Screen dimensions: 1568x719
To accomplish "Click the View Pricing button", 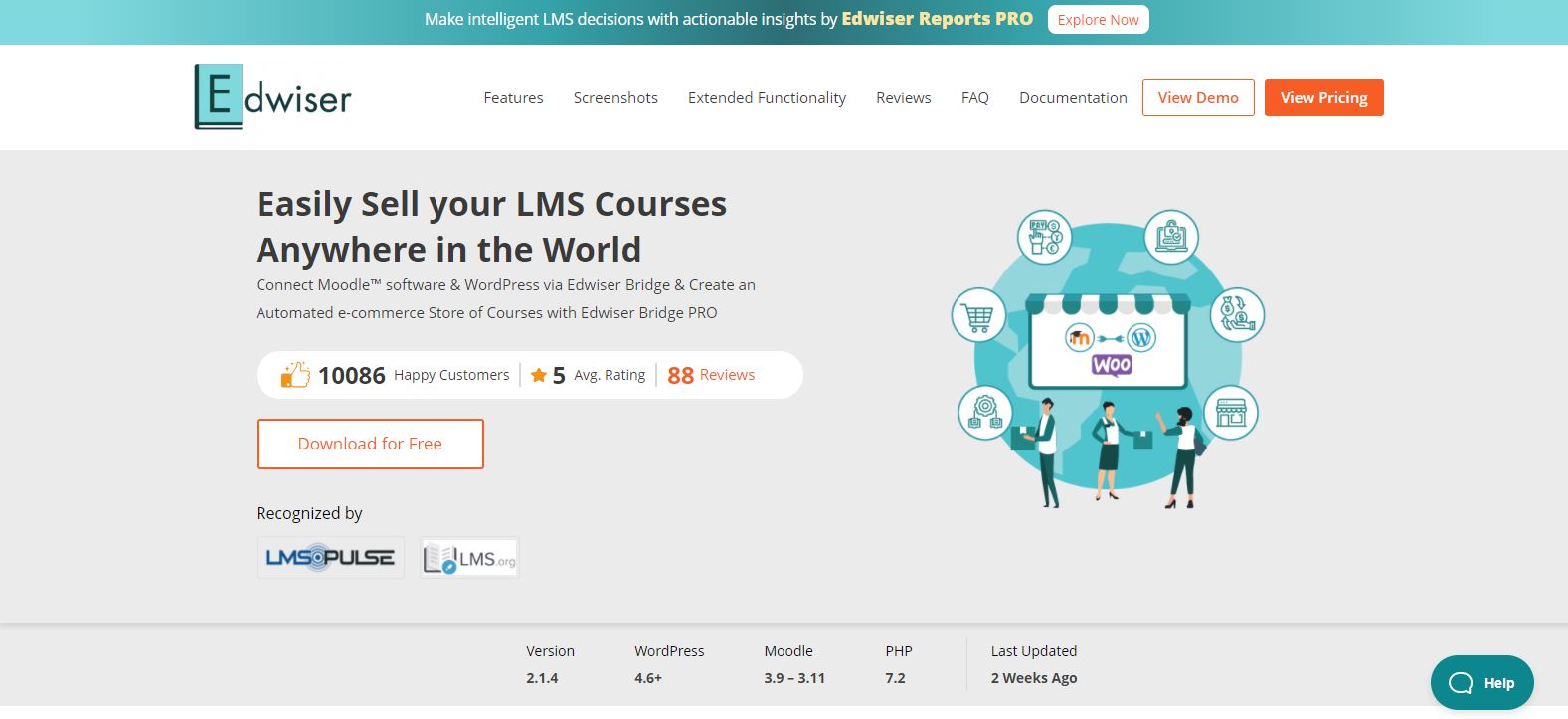I will pyautogui.click(x=1323, y=97).
